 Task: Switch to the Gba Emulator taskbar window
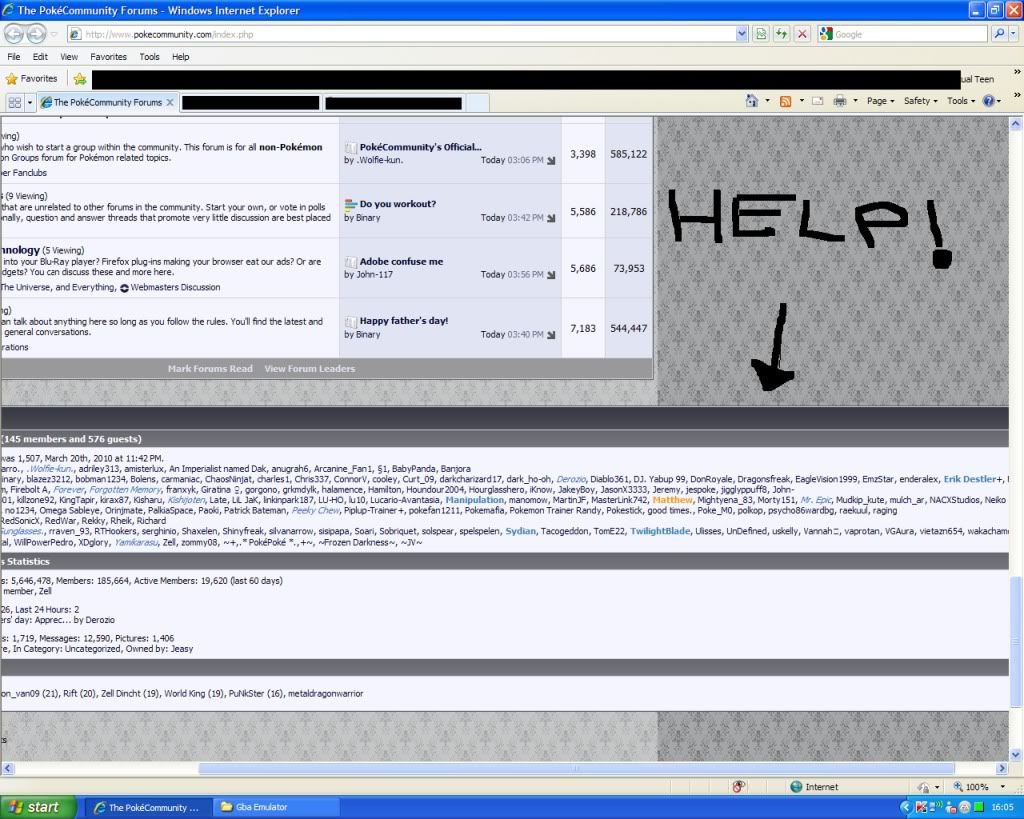click(x=276, y=807)
